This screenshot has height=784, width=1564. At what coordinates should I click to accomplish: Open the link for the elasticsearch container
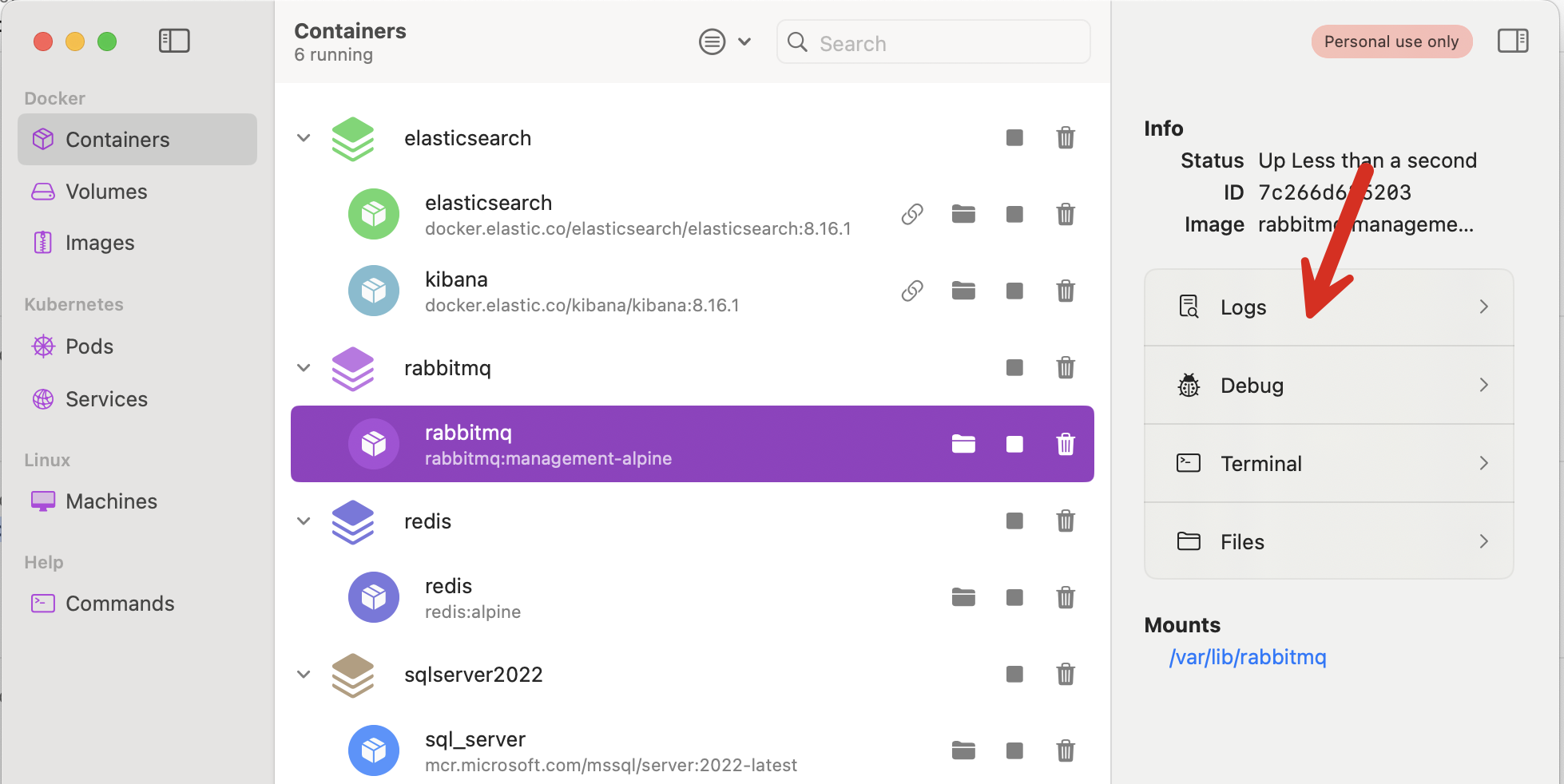point(912,214)
